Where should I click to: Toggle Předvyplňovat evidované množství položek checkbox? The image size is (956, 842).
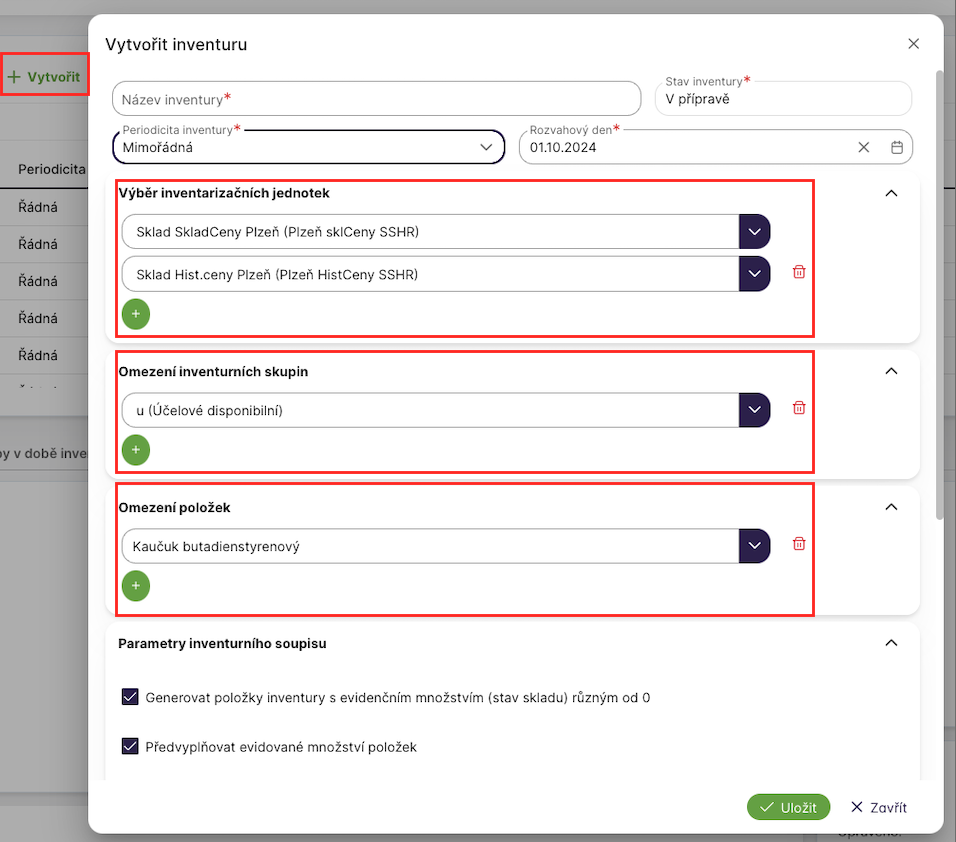[130, 746]
